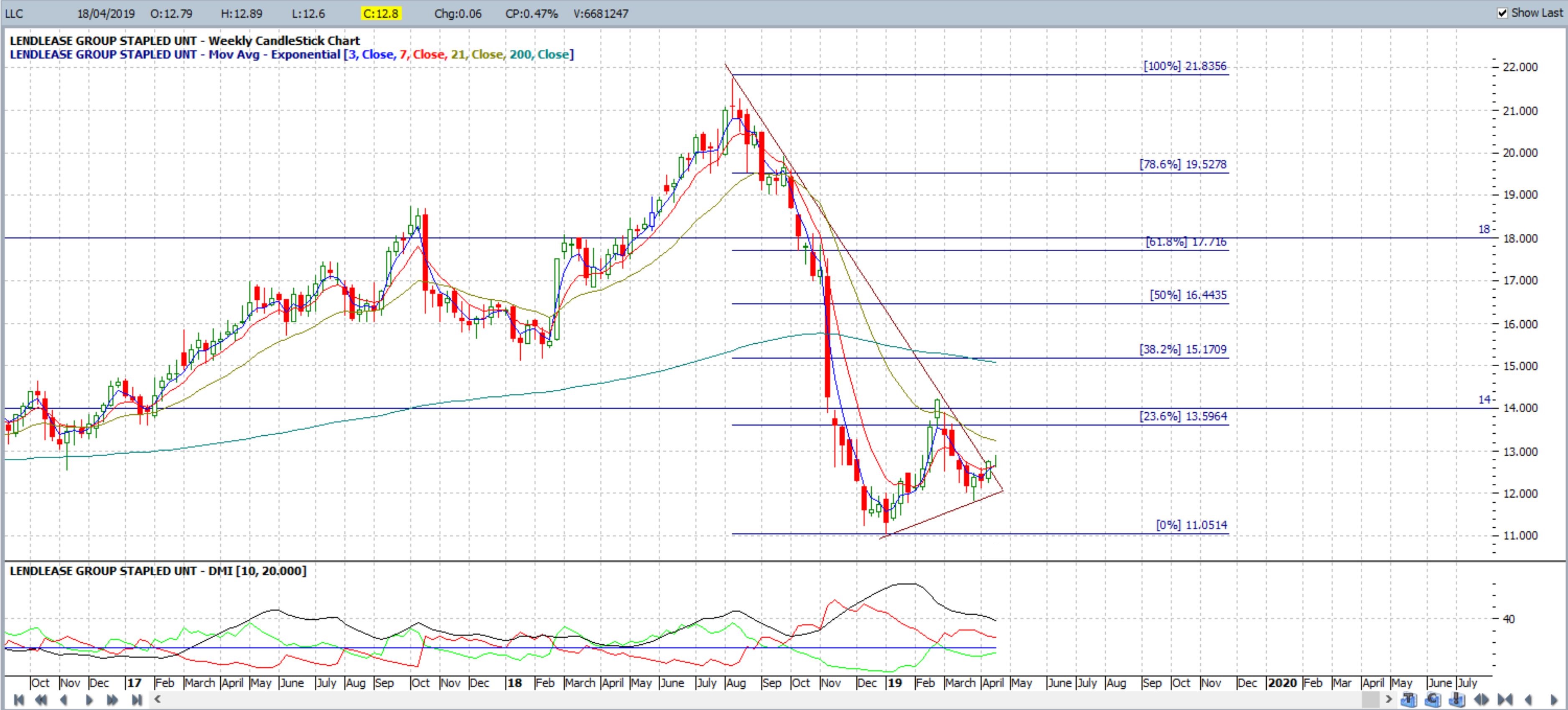Screen dimensions: 1568x710
Task: Click the scrollbar's right chevron arrow
Action: coord(1389,699)
